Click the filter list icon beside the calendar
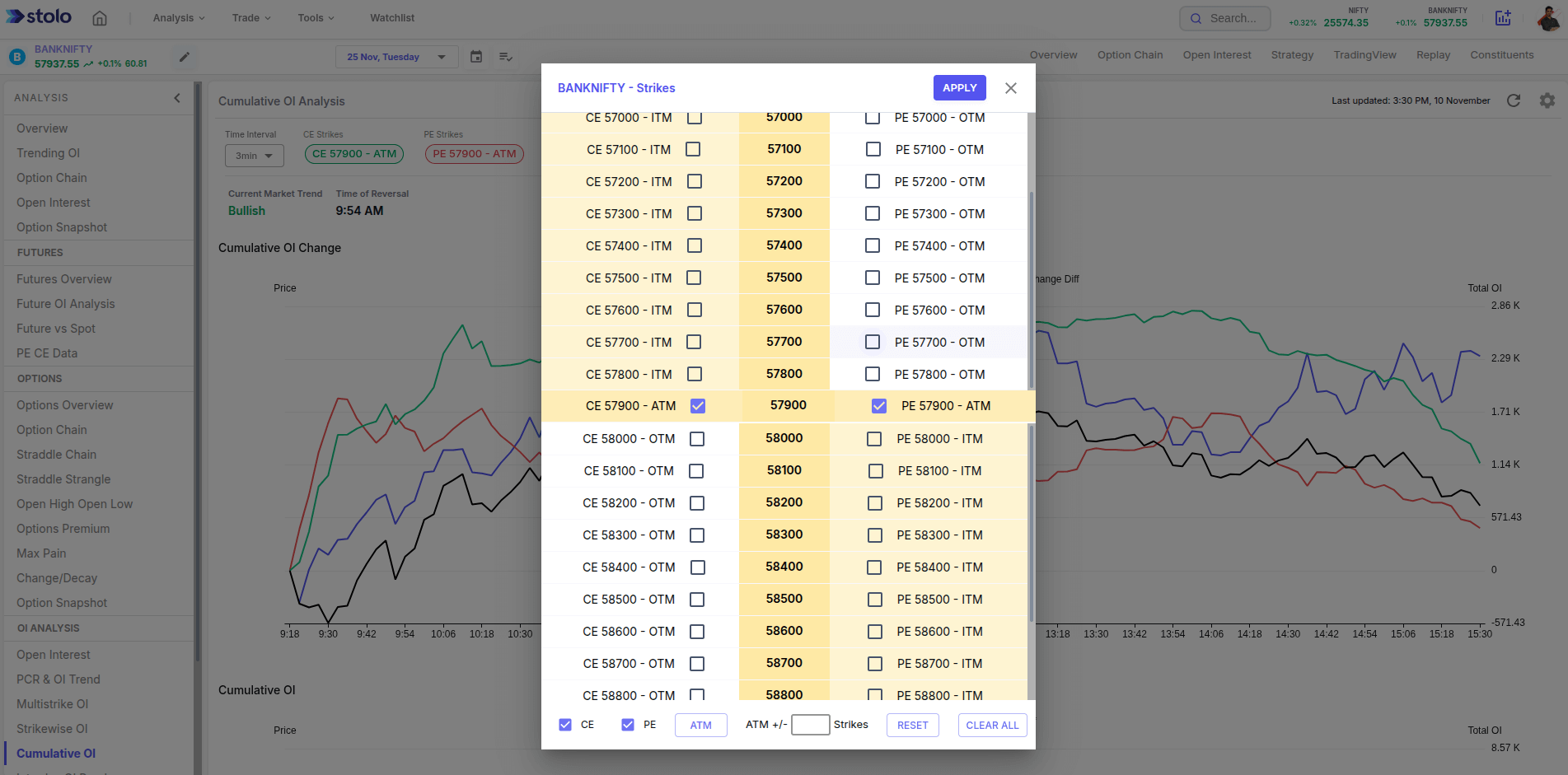The width and height of the screenshot is (1568, 775). pyautogui.click(x=505, y=56)
